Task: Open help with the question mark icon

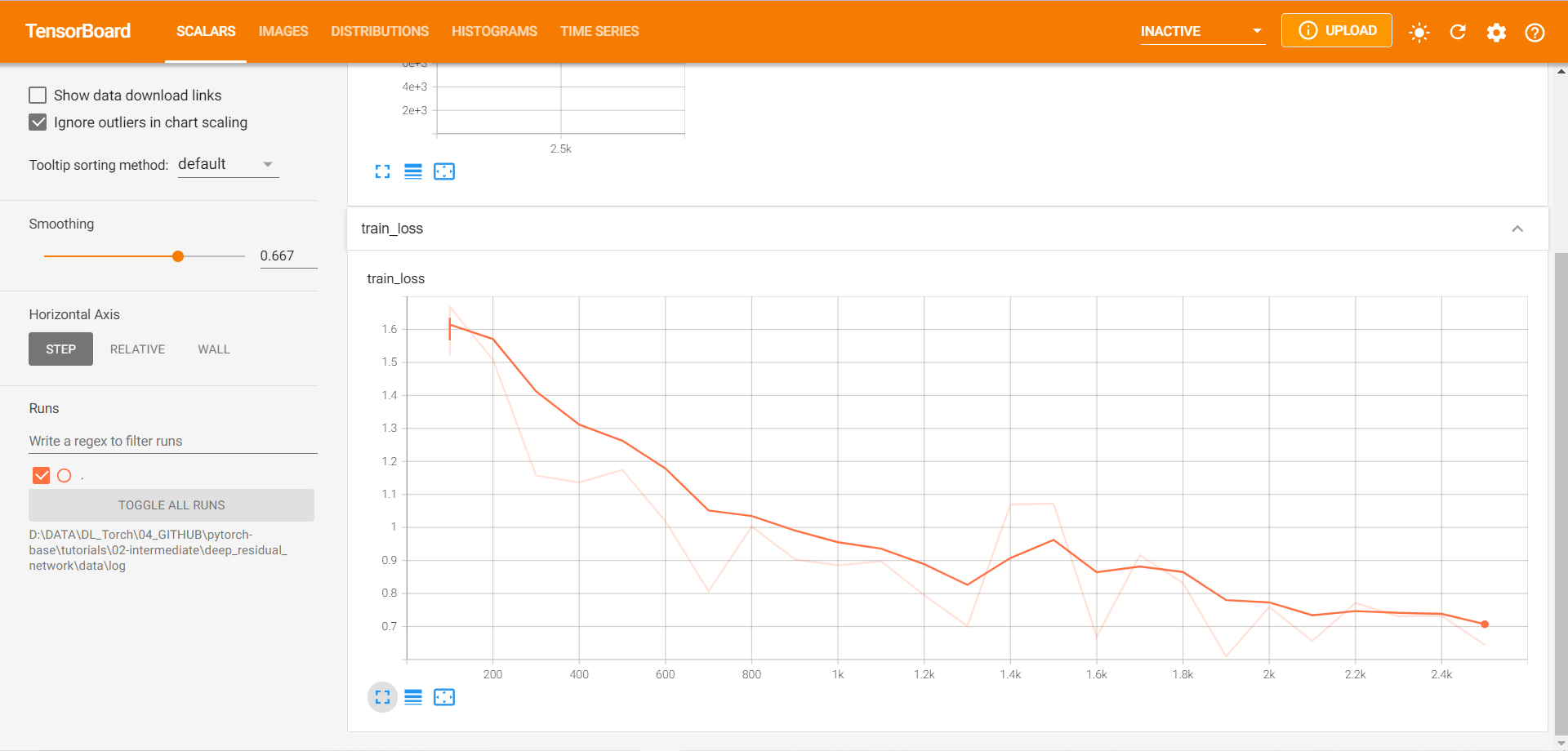Action: [x=1535, y=32]
